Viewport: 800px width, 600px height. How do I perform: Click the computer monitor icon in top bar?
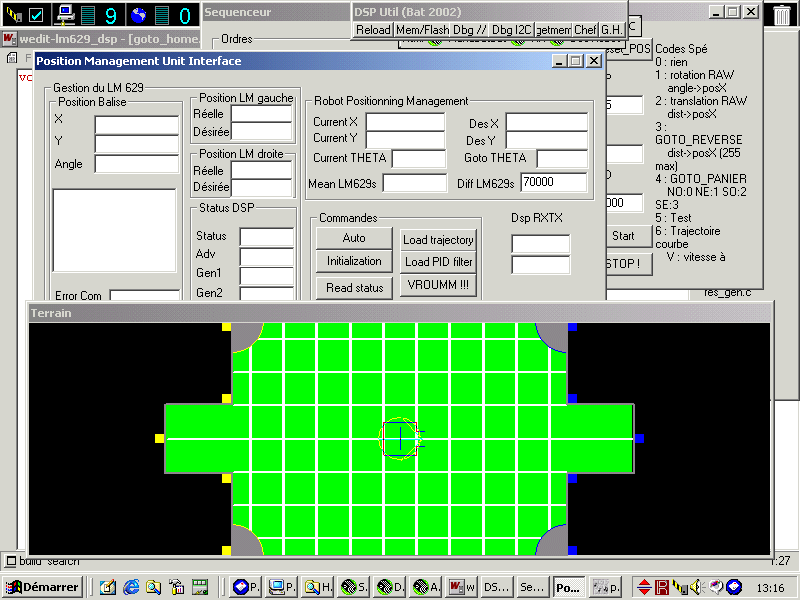pyautogui.click(x=66, y=14)
